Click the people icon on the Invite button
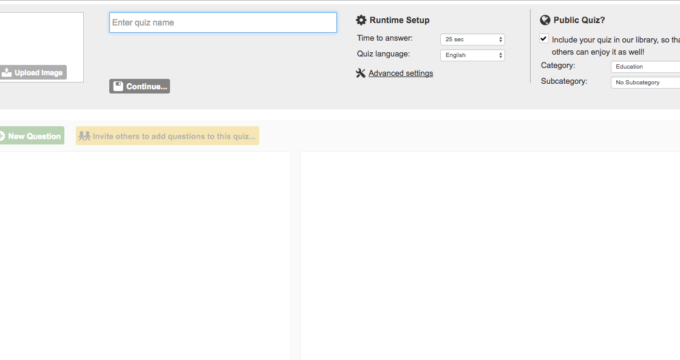The width and height of the screenshot is (680, 360). (84, 136)
